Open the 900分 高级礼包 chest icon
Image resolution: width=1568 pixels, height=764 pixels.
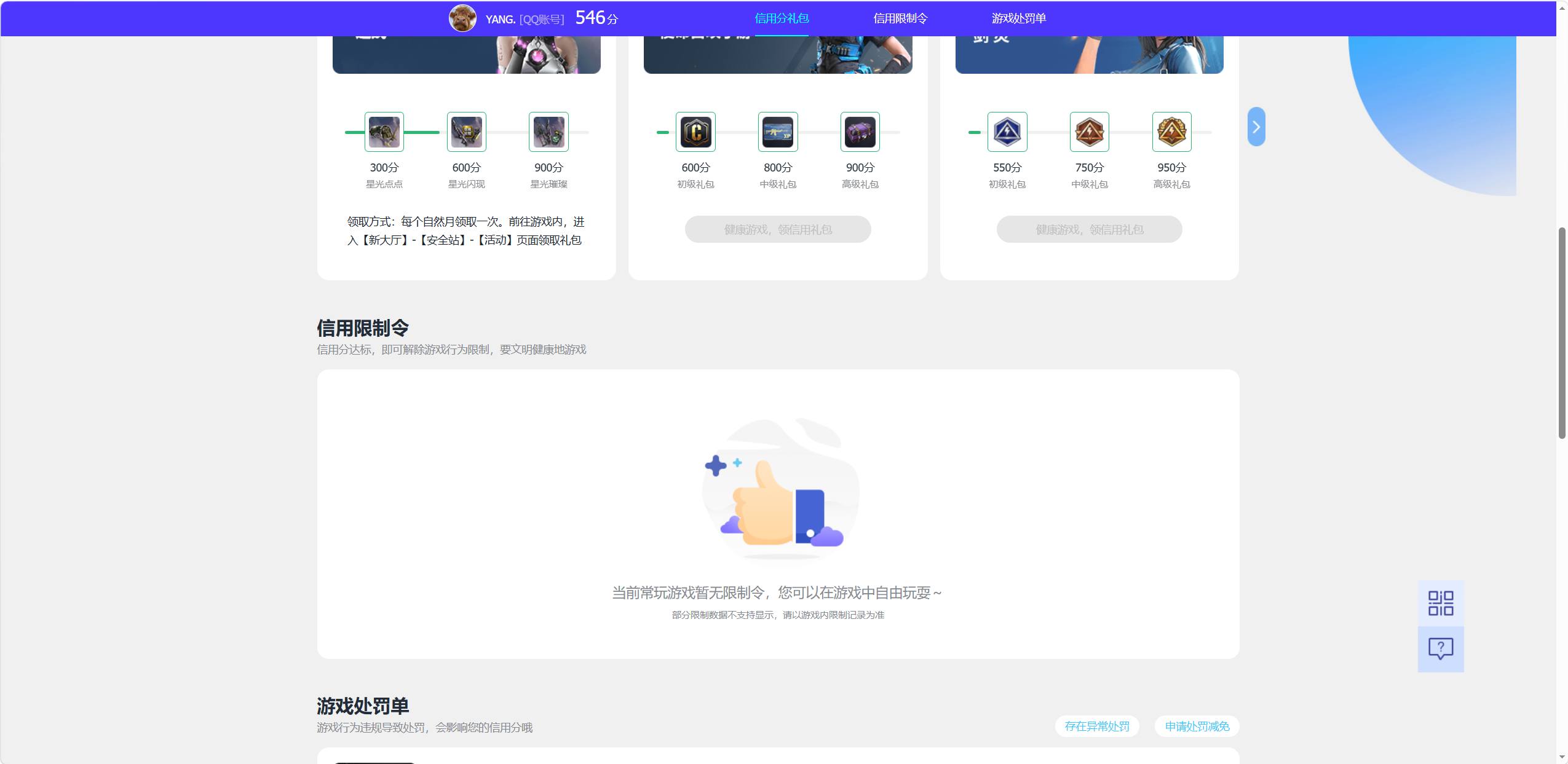(x=860, y=132)
